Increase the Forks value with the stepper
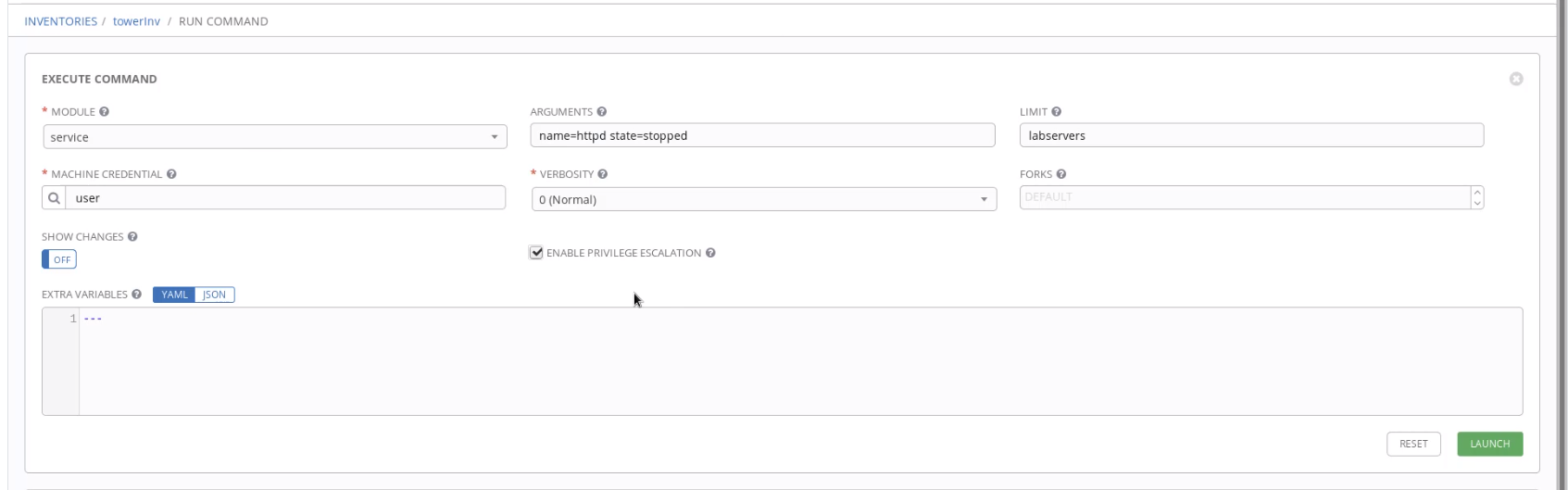Screen dimensions: 1568x490 [x=1477, y=193]
